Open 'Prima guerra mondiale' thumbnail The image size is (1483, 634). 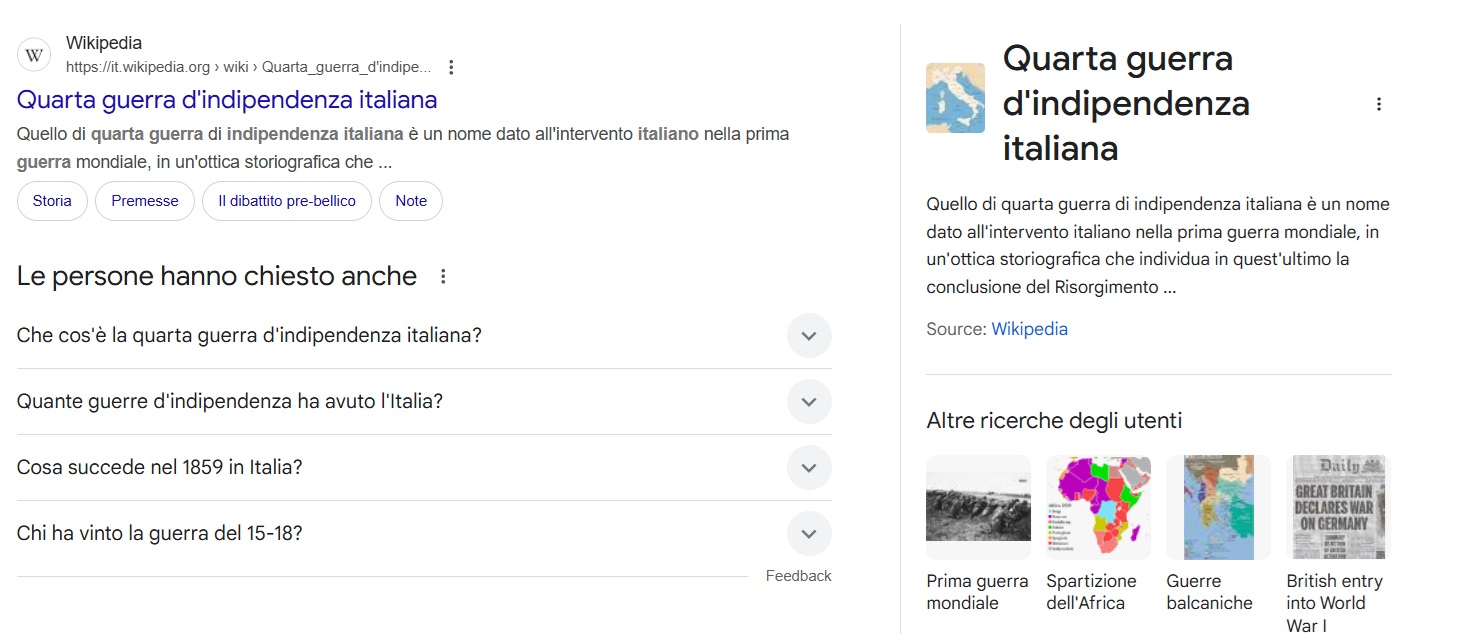coord(978,507)
